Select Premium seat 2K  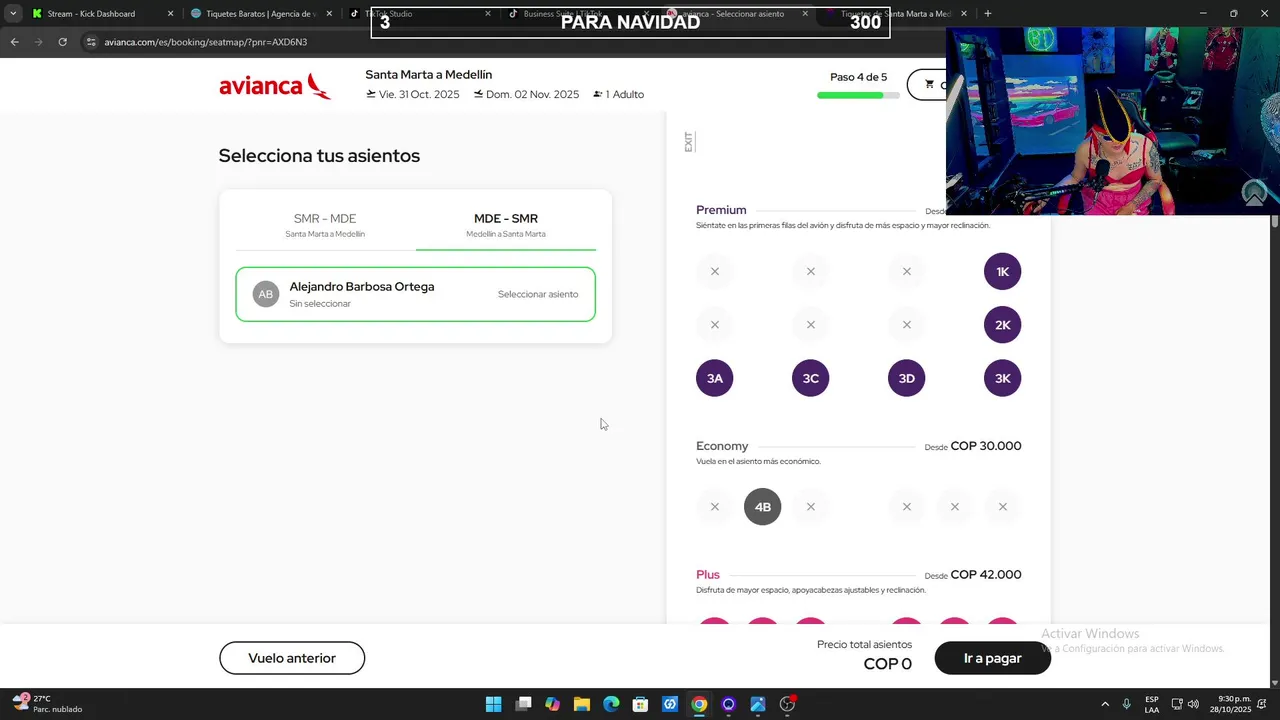pyautogui.click(x=1002, y=325)
